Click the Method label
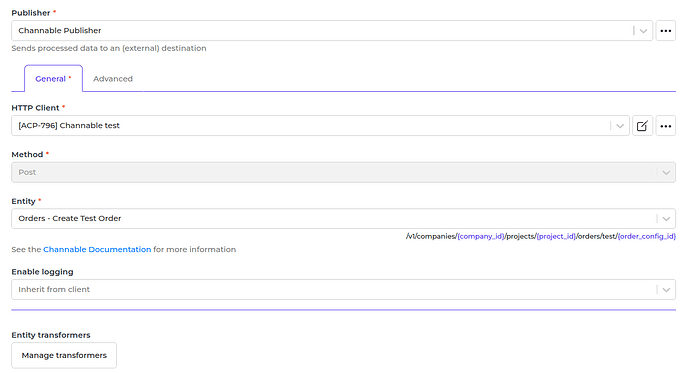 27,155
